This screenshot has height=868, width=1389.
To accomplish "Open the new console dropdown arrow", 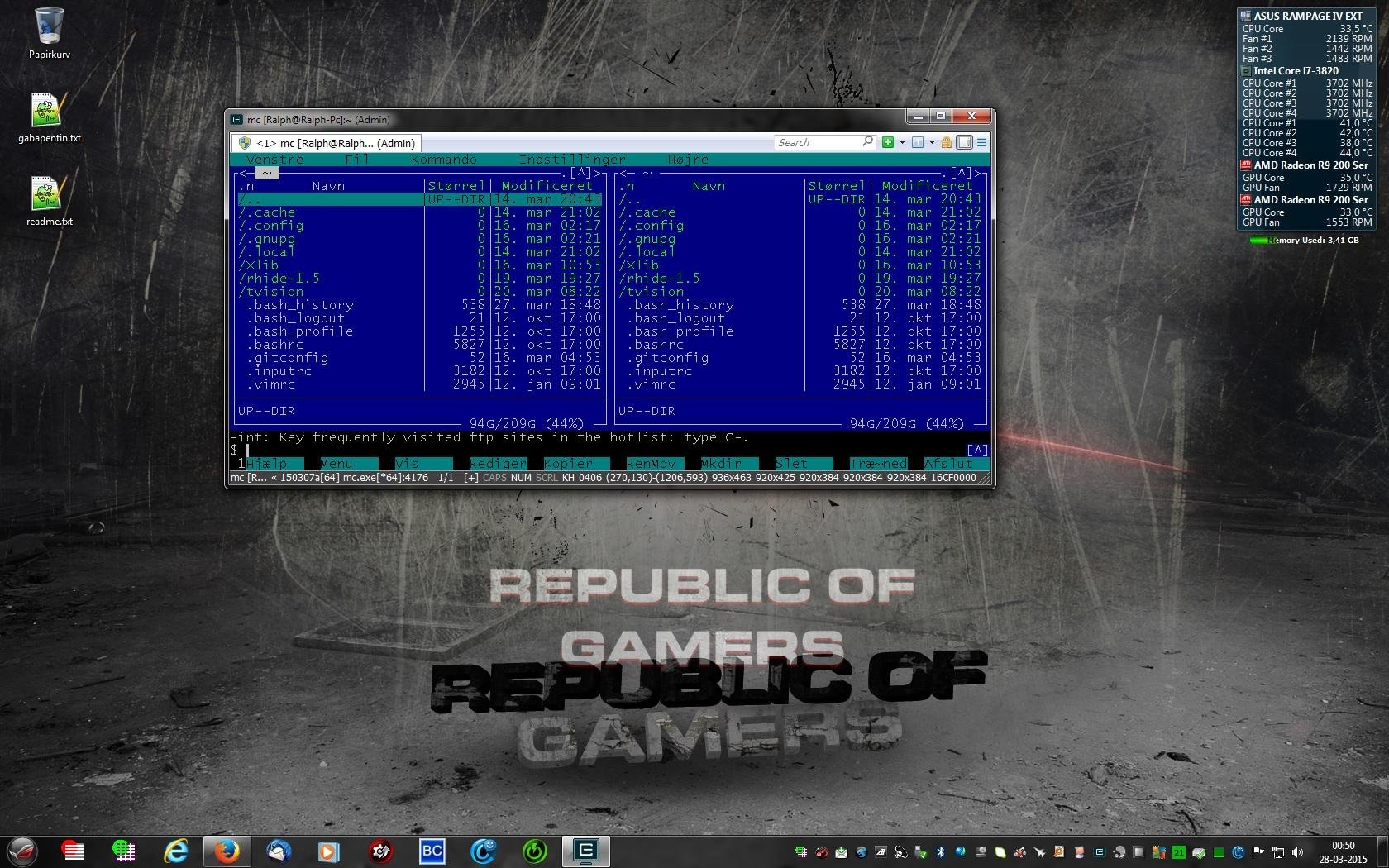I will 902,142.
